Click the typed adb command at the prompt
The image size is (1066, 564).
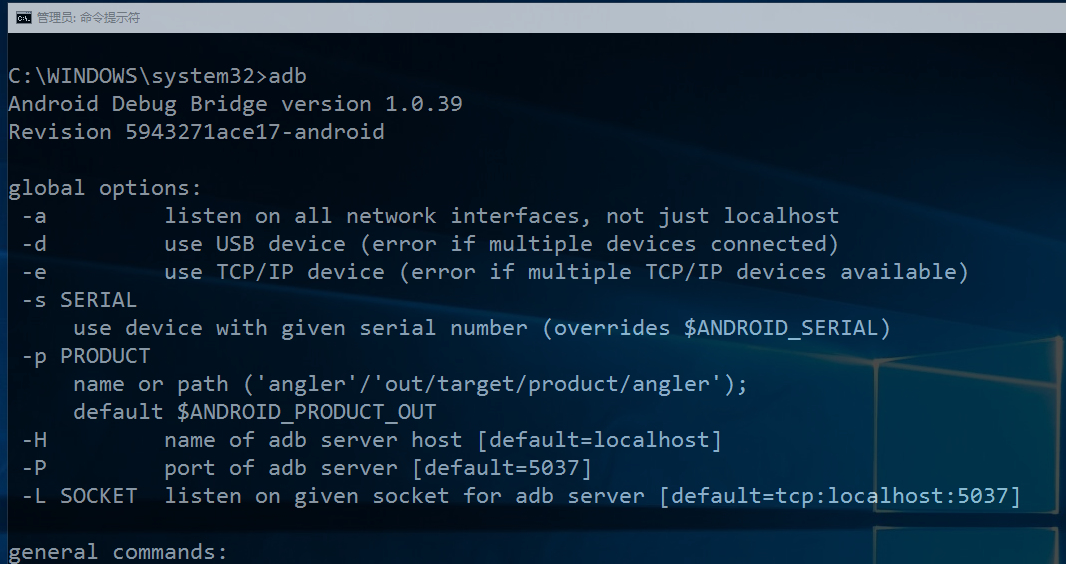[x=288, y=75]
